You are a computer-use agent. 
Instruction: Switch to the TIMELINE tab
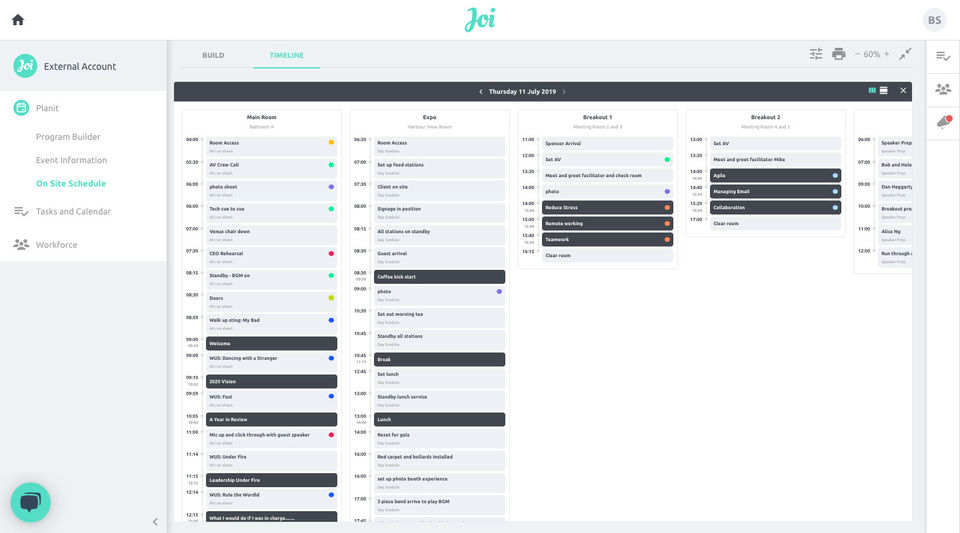(x=287, y=55)
